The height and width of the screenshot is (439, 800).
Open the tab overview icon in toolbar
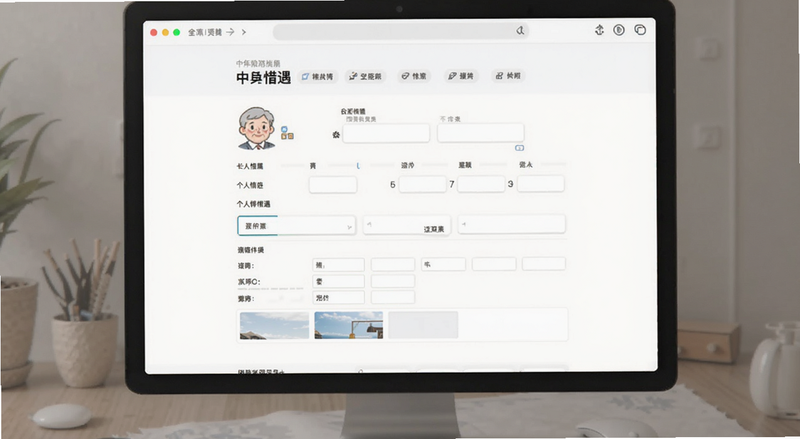640,30
